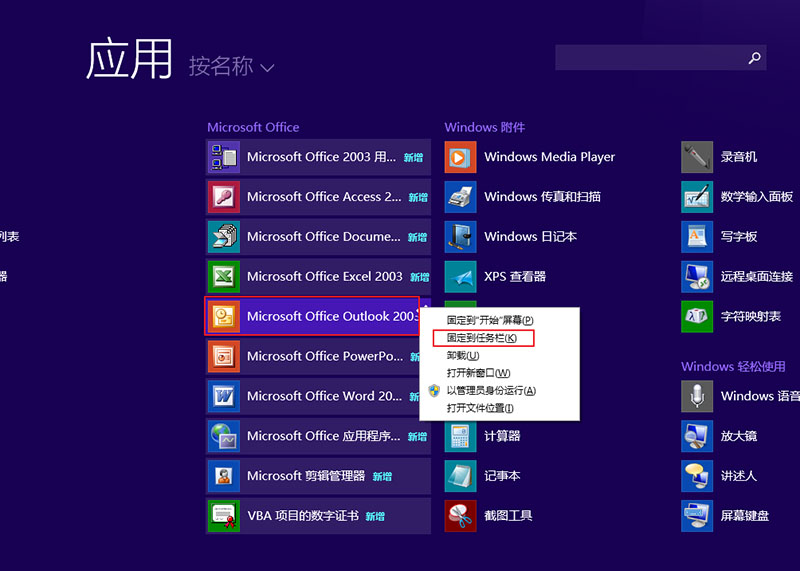Image resolution: width=800 pixels, height=571 pixels.
Task: Open Microsoft Office 2003 user settings icon
Action: coord(224,157)
